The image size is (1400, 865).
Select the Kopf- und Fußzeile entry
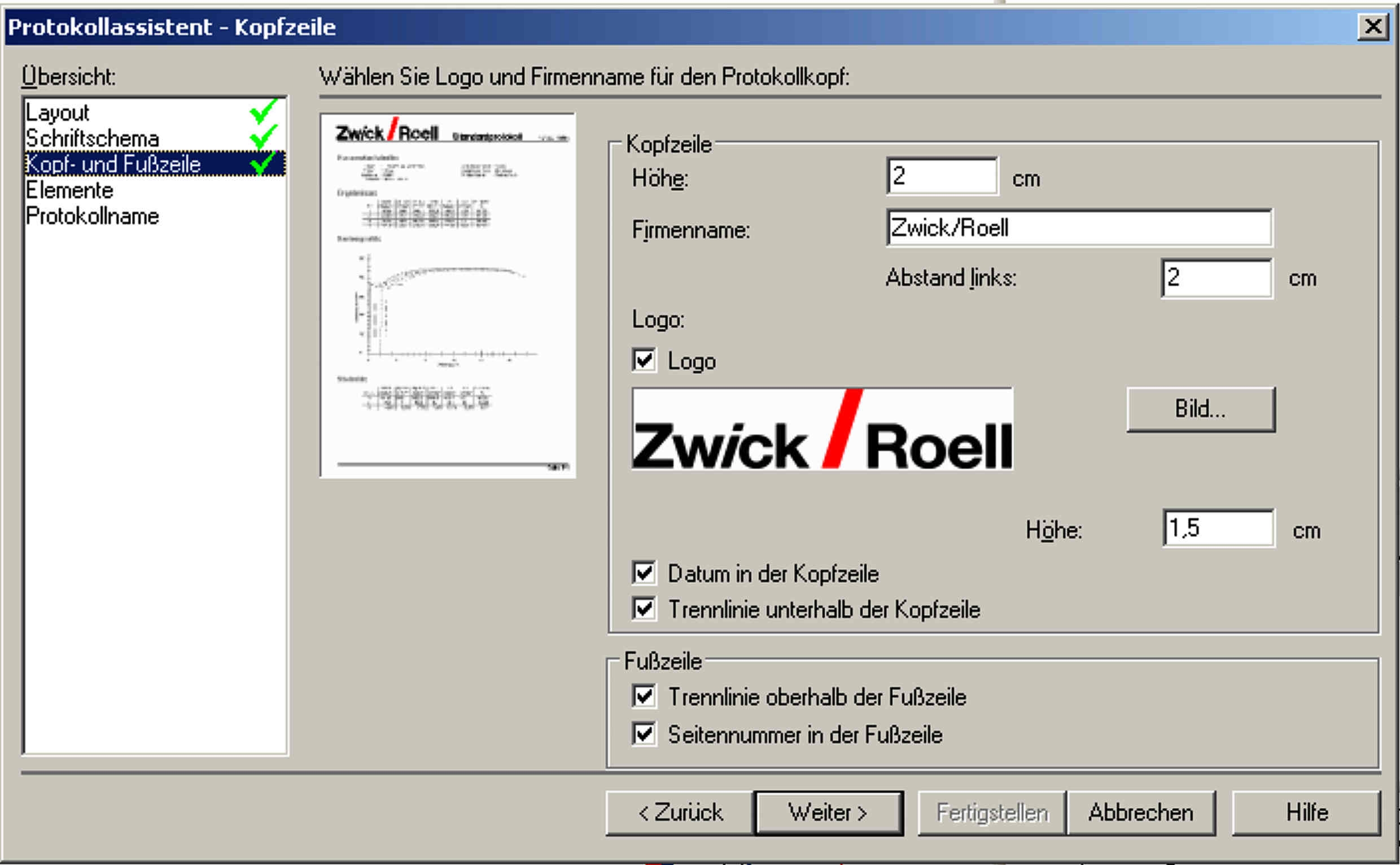[113, 164]
